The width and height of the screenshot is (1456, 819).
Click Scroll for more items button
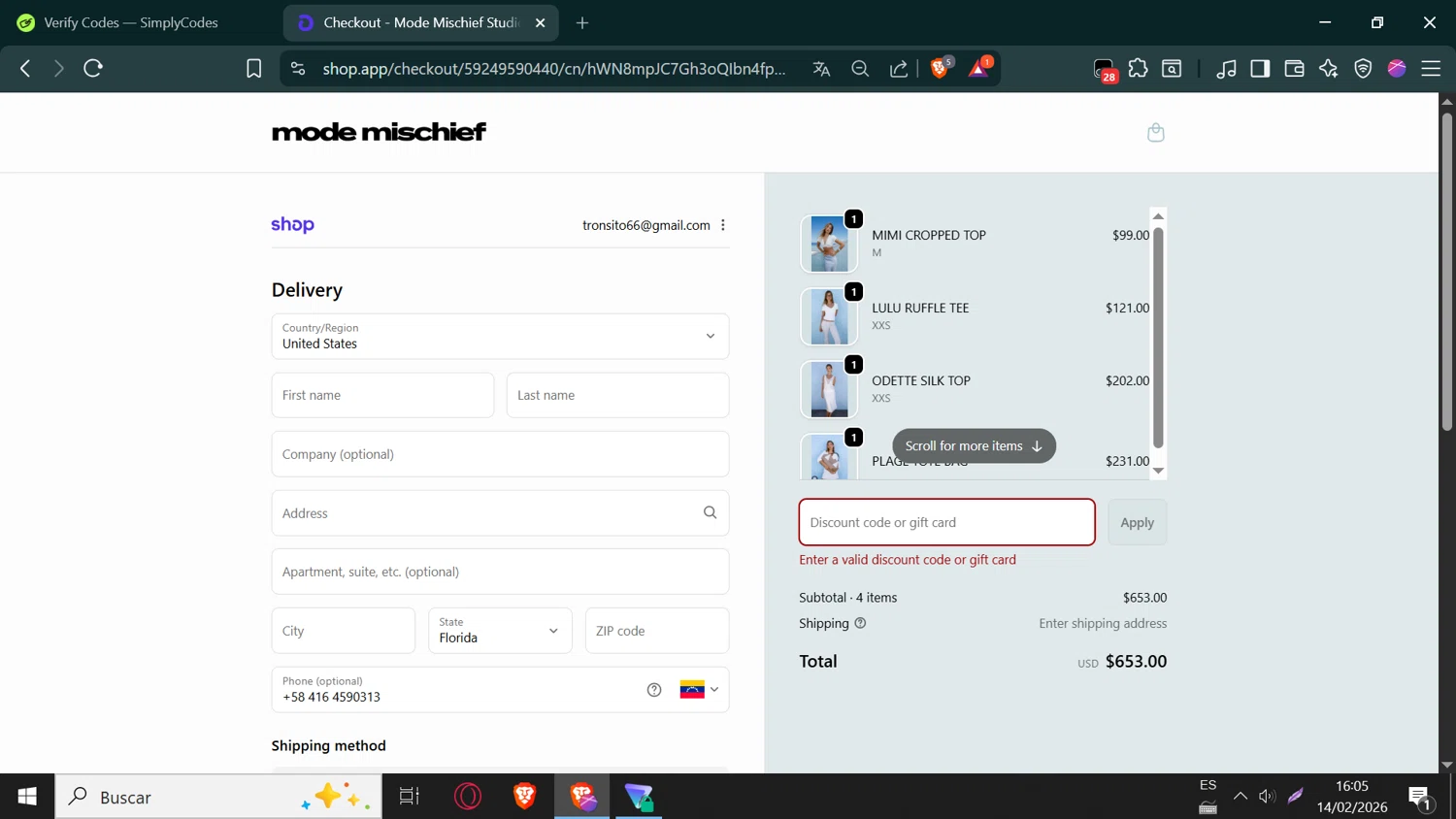[974, 445]
